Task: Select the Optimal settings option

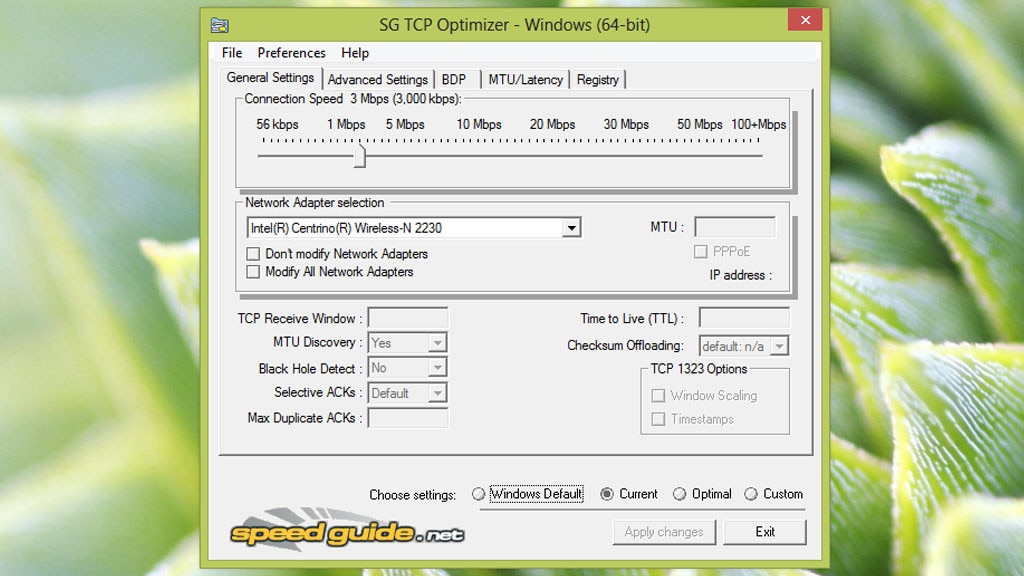Action: point(680,494)
